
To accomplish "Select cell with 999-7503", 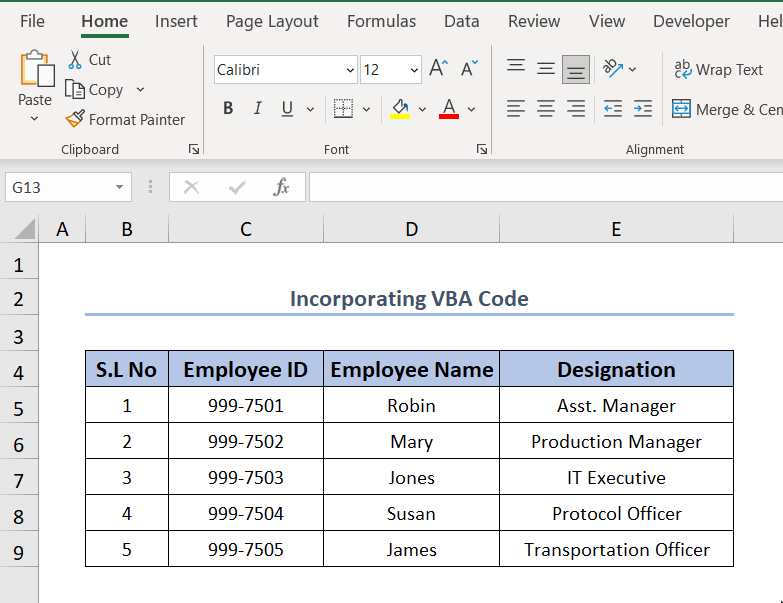I will [x=246, y=477].
